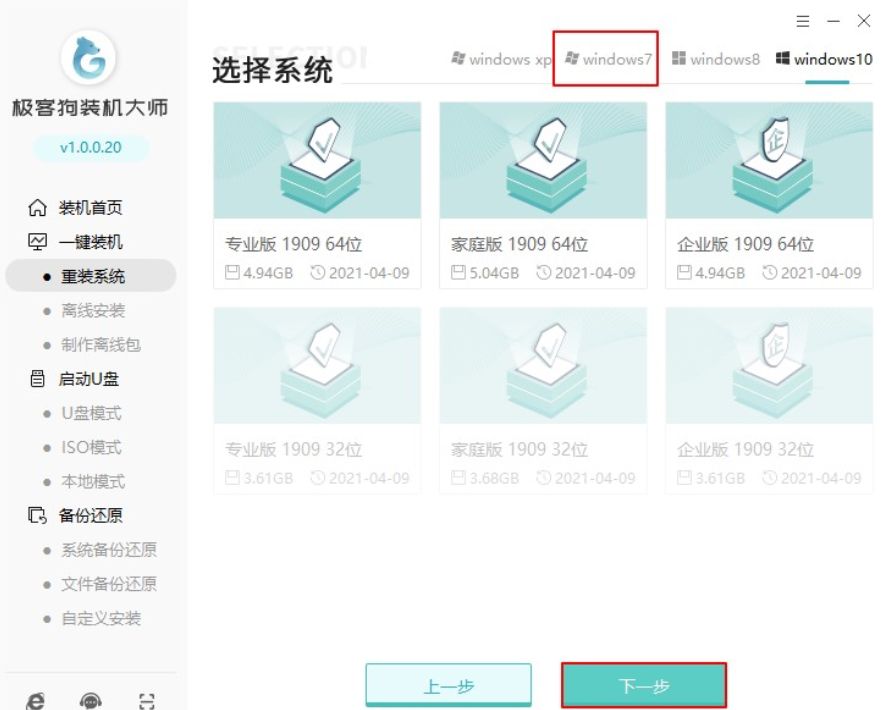The height and width of the screenshot is (710, 890).
Task: Click the home icon beside 装机首页
Action: pos(37,208)
